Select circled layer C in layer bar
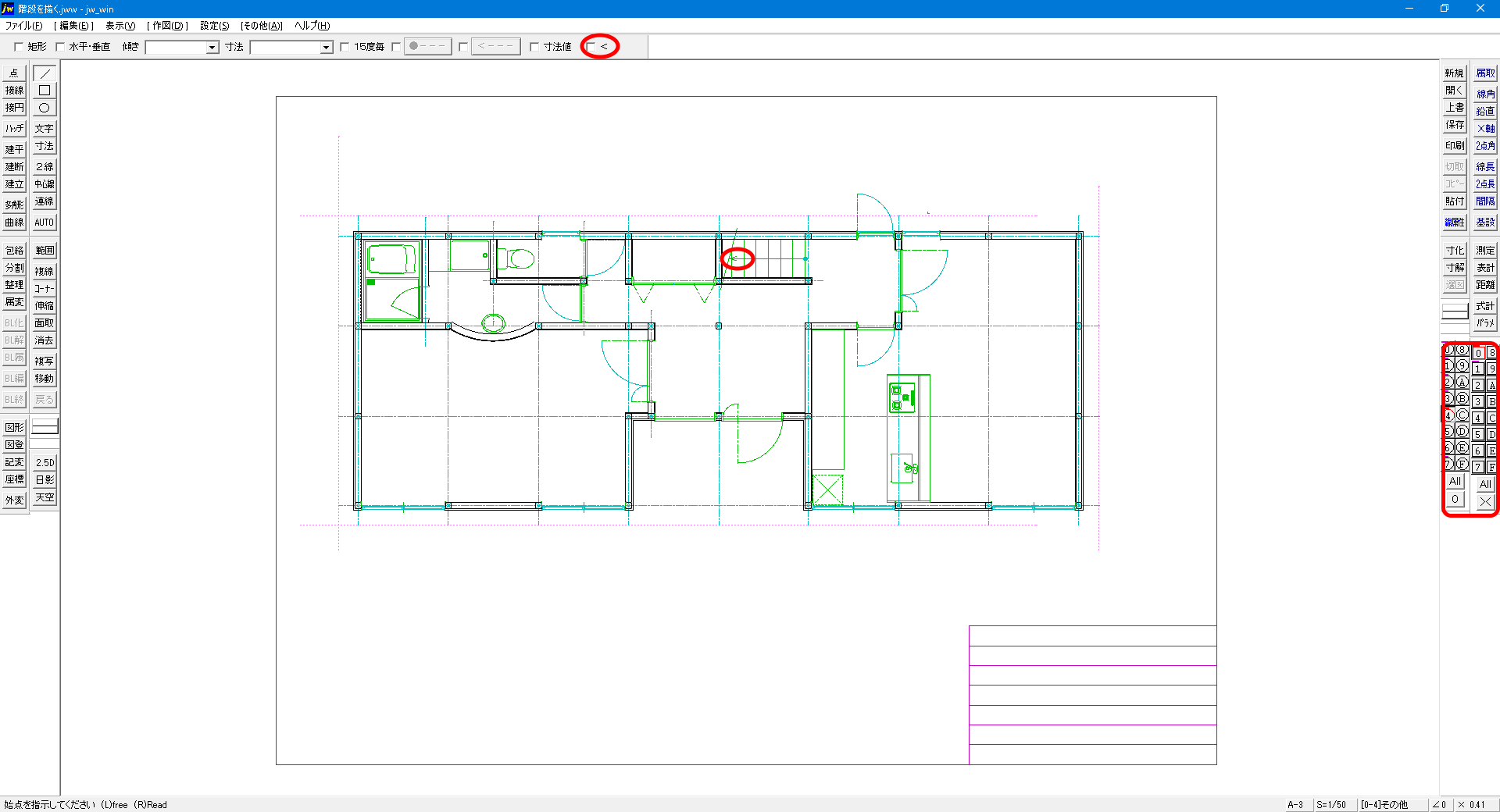 point(1462,415)
